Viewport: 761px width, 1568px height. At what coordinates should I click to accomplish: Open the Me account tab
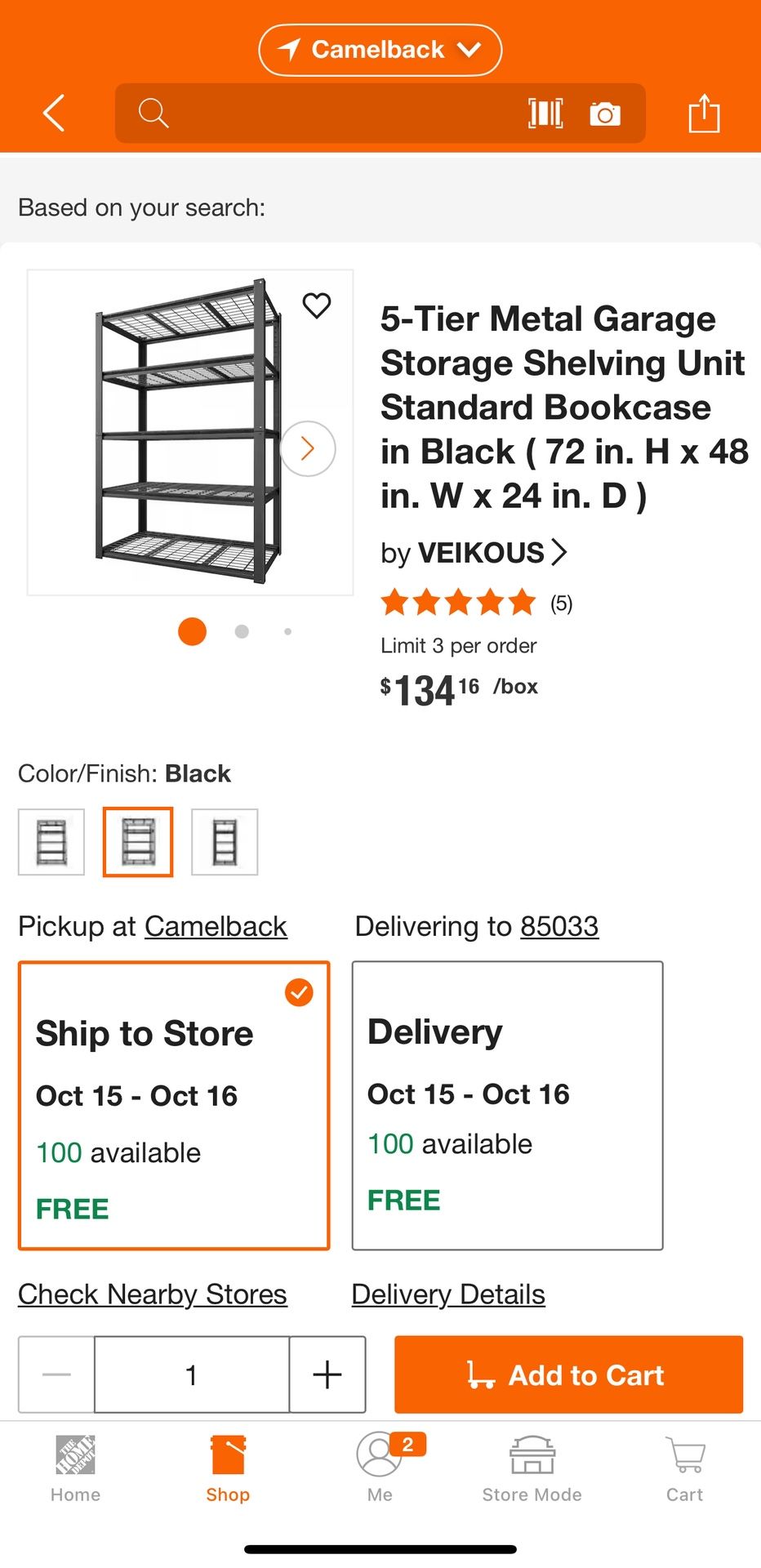pyautogui.click(x=380, y=1468)
